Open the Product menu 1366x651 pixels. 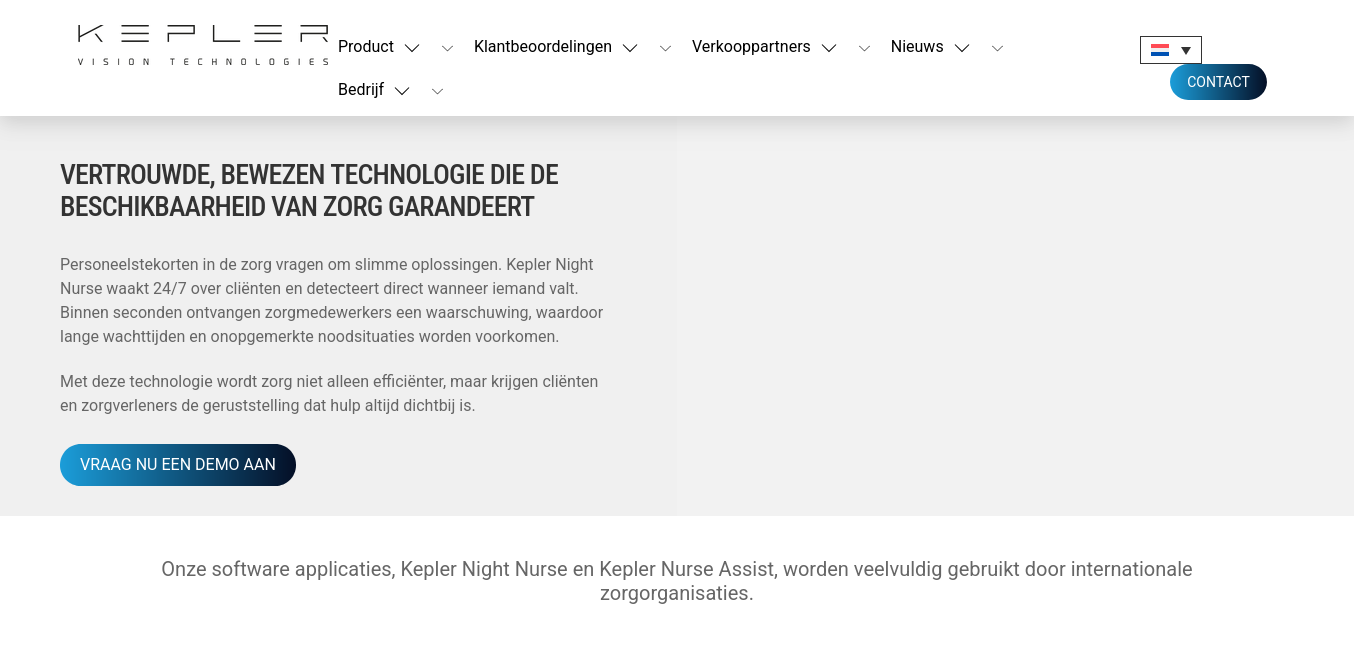tap(366, 47)
